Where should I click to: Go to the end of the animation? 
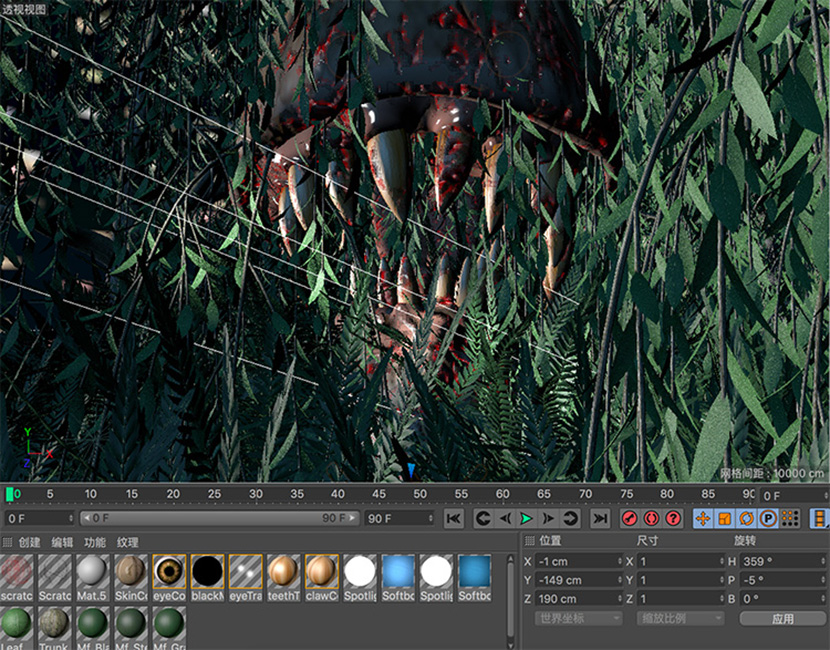tap(600, 518)
